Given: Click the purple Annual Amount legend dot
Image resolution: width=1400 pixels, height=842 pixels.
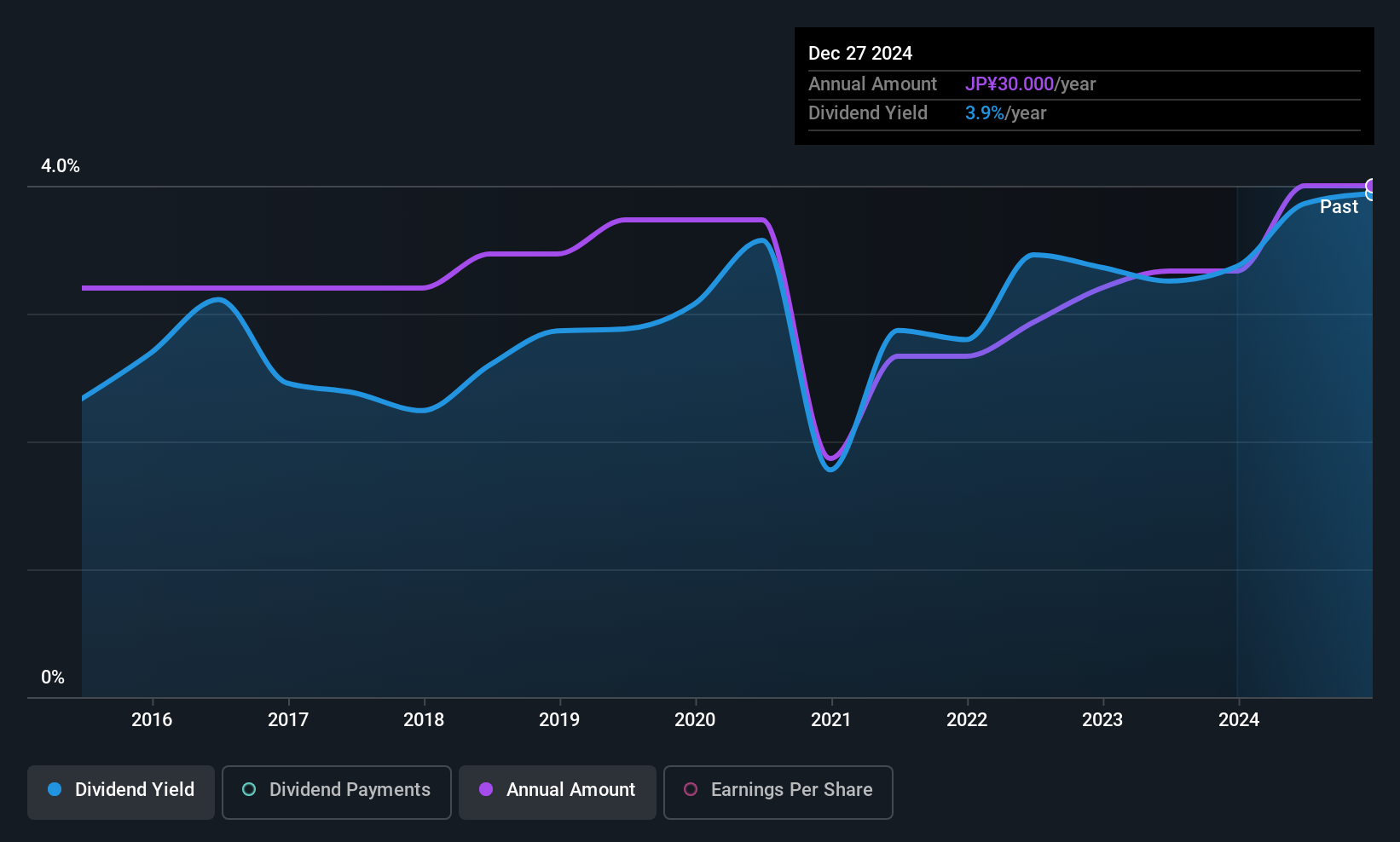Looking at the screenshot, I should click(486, 789).
